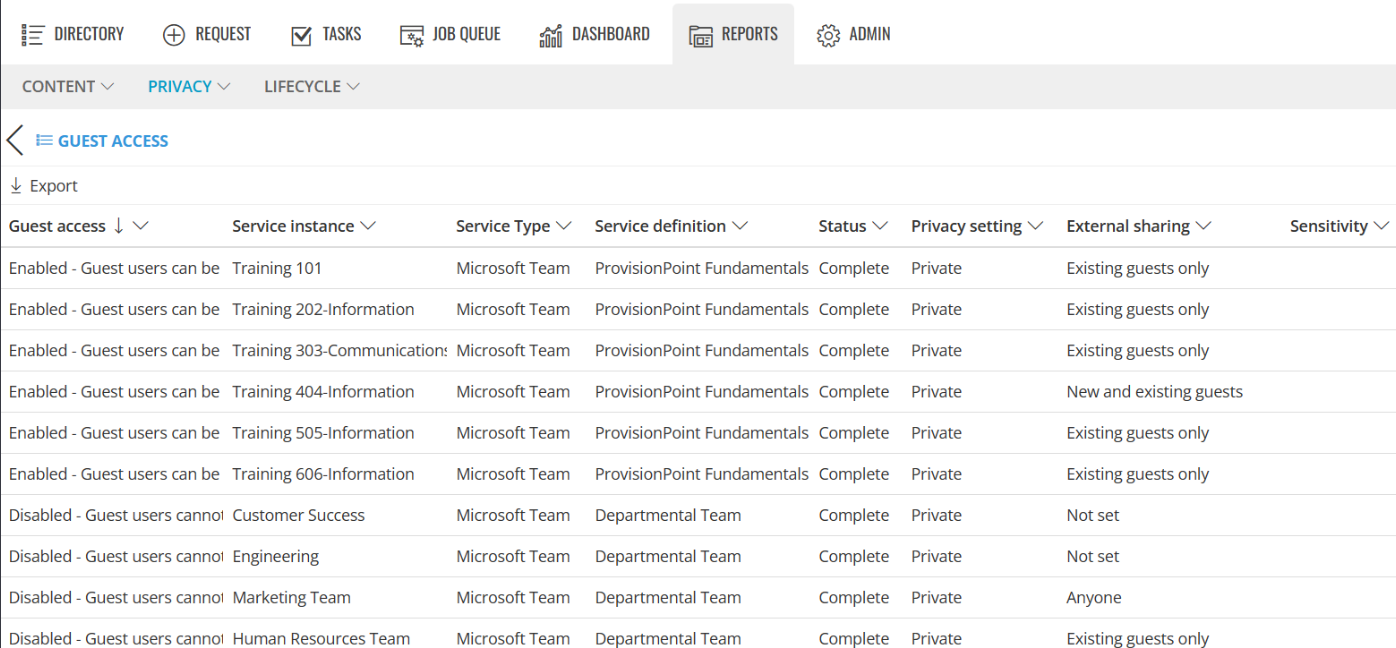Click 'Complete' status in Training 606-Information row

point(854,473)
